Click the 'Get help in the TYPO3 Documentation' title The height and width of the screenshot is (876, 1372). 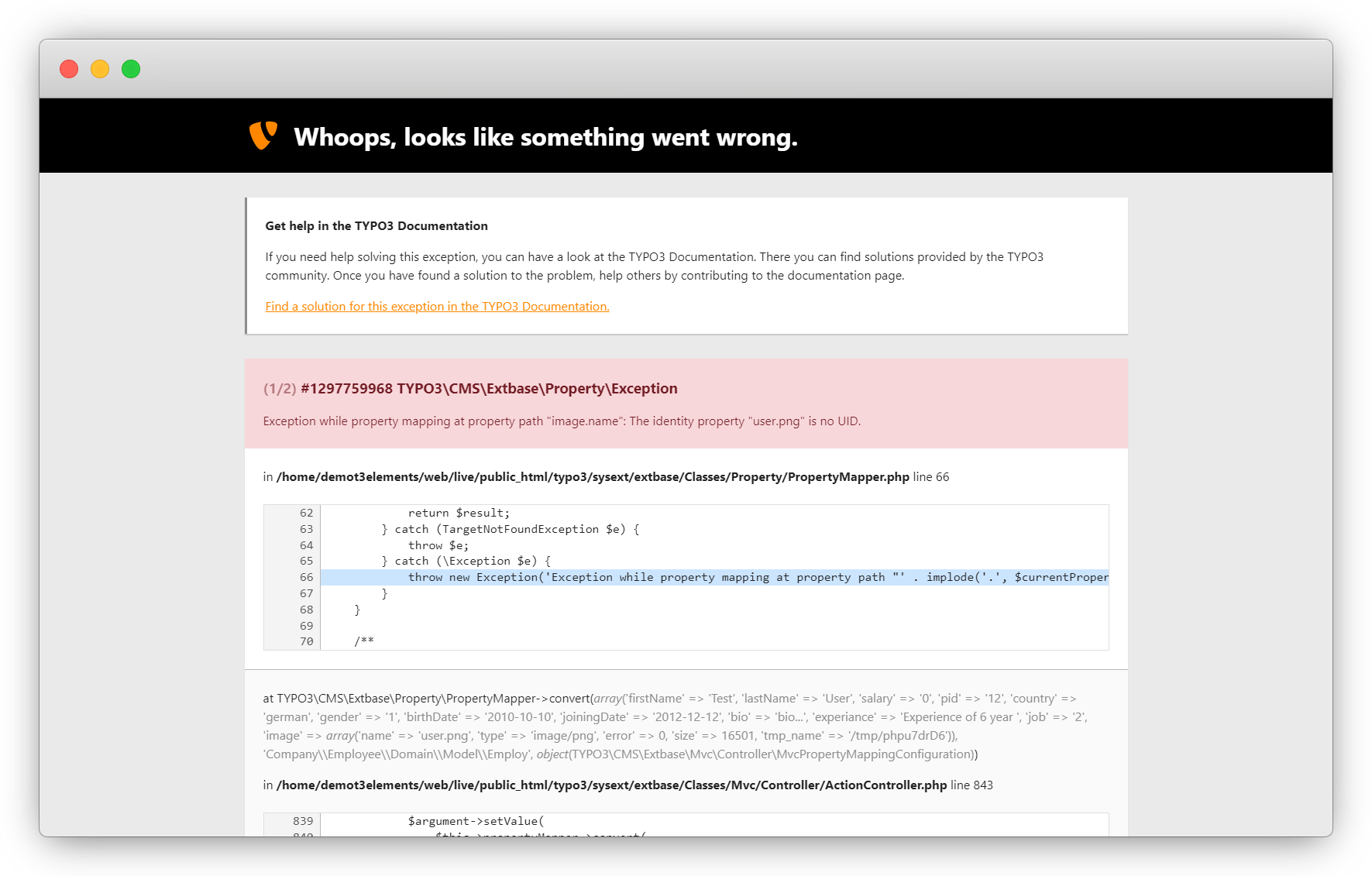pyautogui.click(x=377, y=226)
